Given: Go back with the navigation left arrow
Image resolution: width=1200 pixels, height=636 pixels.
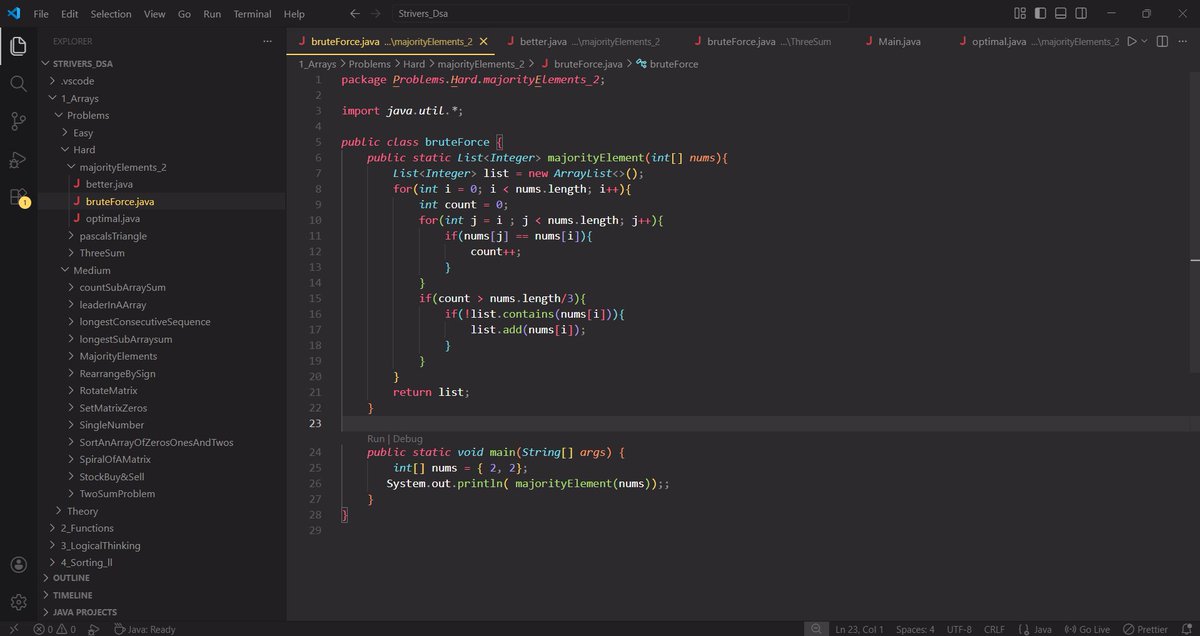Looking at the screenshot, I should (355, 14).
